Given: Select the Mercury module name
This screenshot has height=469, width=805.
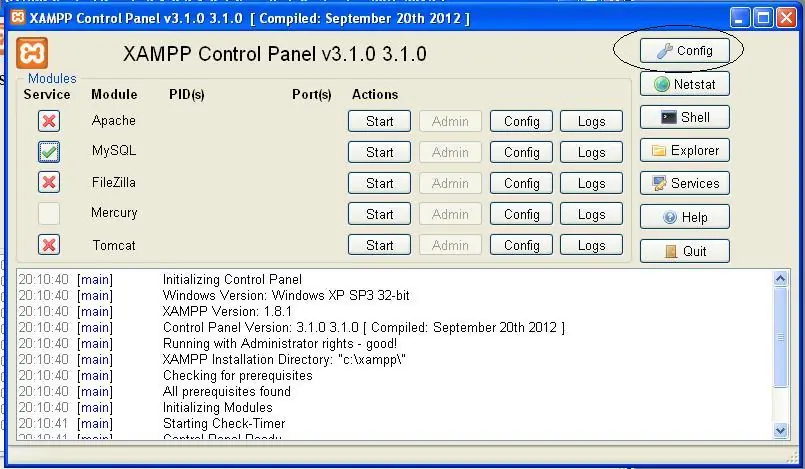Looking at the screenshot, I should click(x=114, y=213).
